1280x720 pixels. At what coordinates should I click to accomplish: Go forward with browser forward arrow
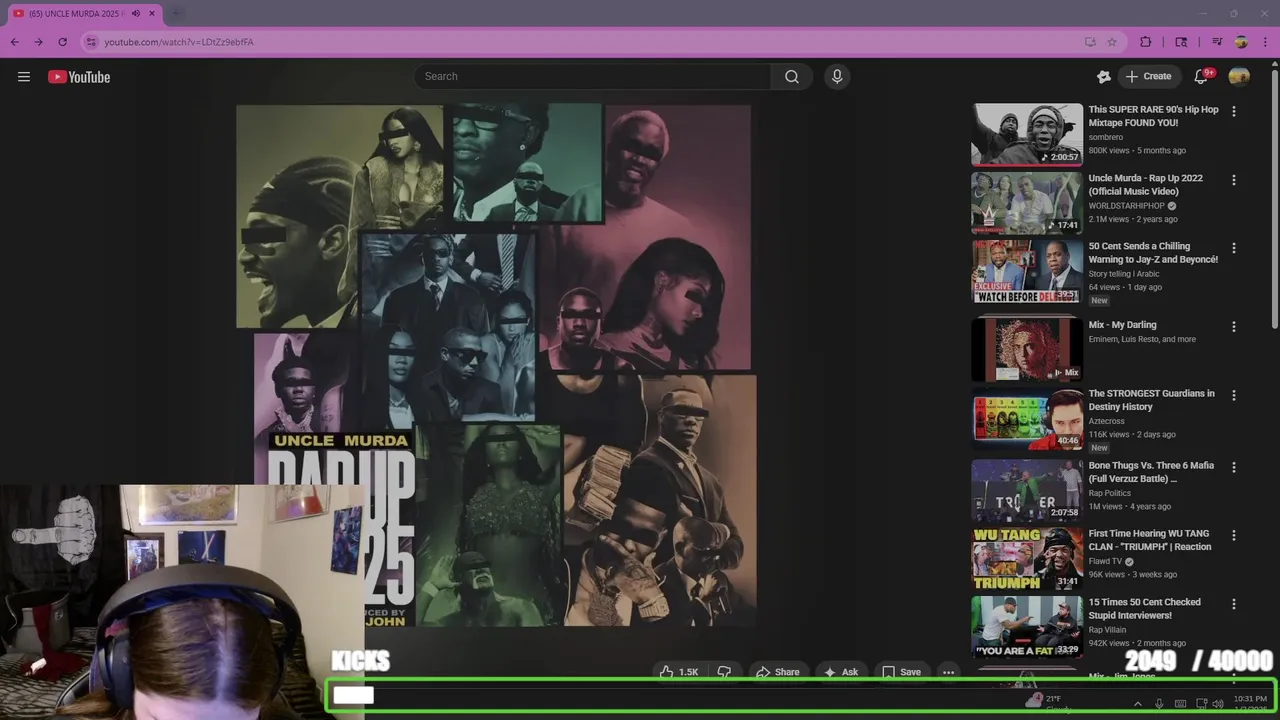38,42
